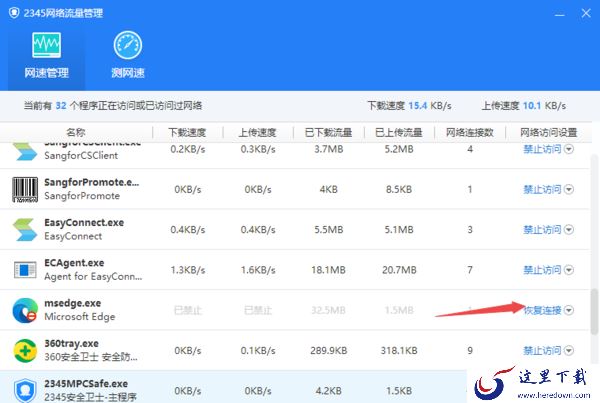Click the 4.2KB downloaded value for 2345MPCSafe
This screenshot has height=403, width=600.
pos(328,390)
